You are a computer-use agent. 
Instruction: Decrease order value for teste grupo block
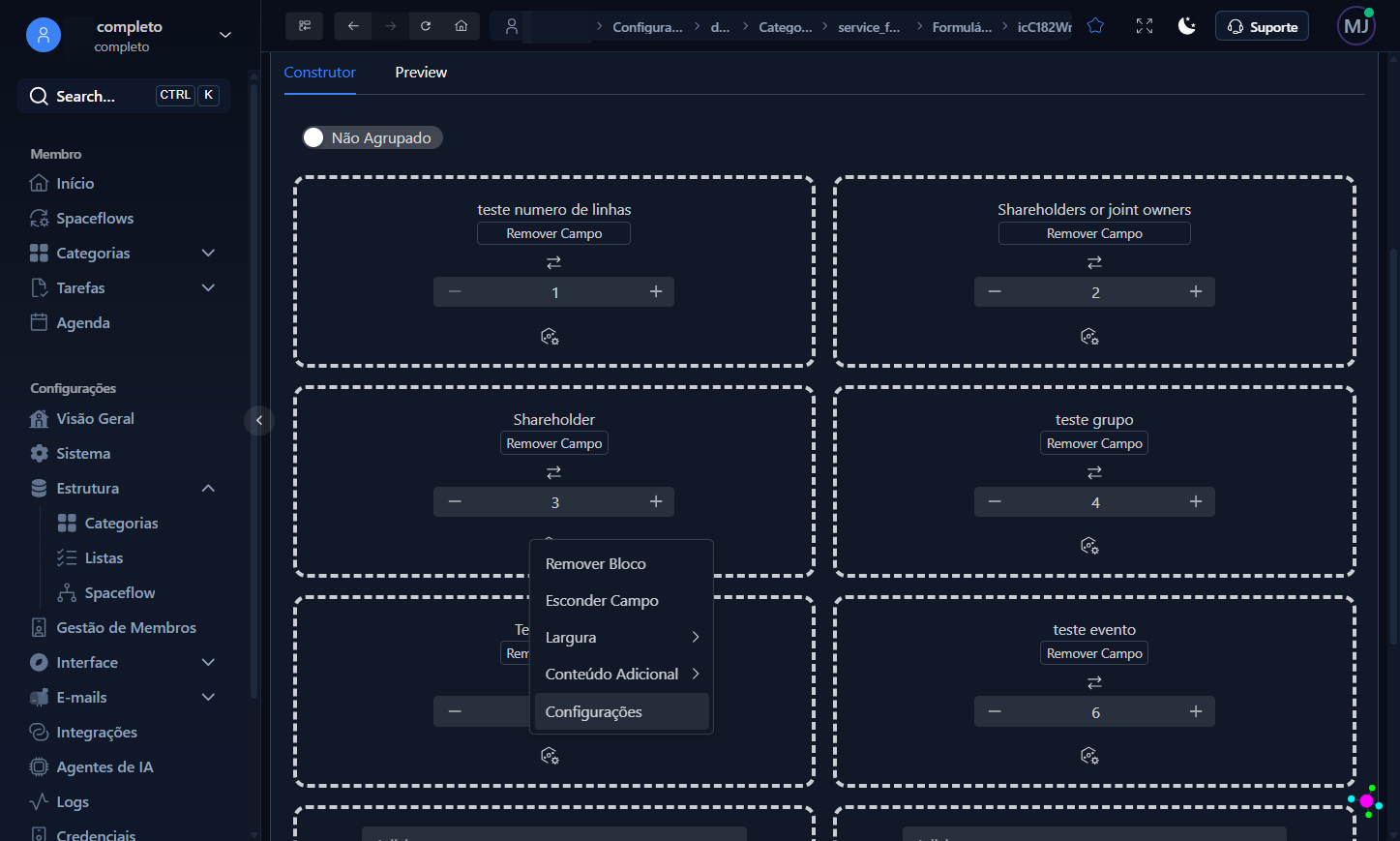coord(995,501)
